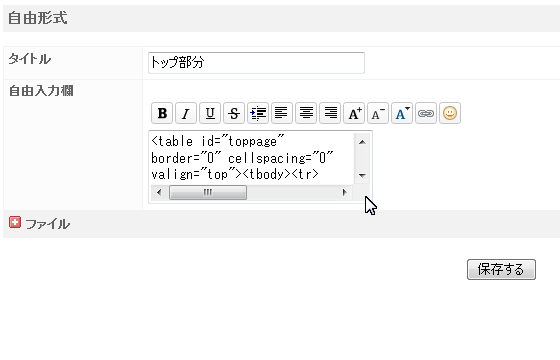
Task: Click horizontal scrollbar left arrow
Action: (159, 192)
